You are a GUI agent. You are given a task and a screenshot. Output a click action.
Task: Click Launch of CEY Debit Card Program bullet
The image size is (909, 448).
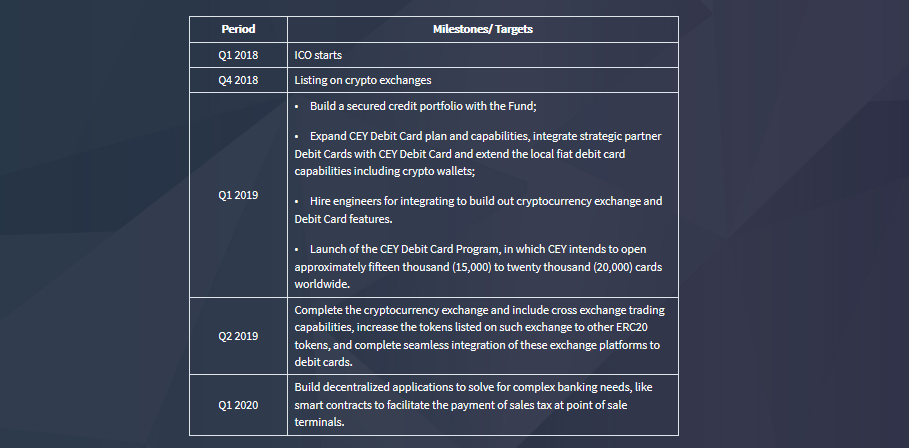pyautogui.click(x=478, y=267)
